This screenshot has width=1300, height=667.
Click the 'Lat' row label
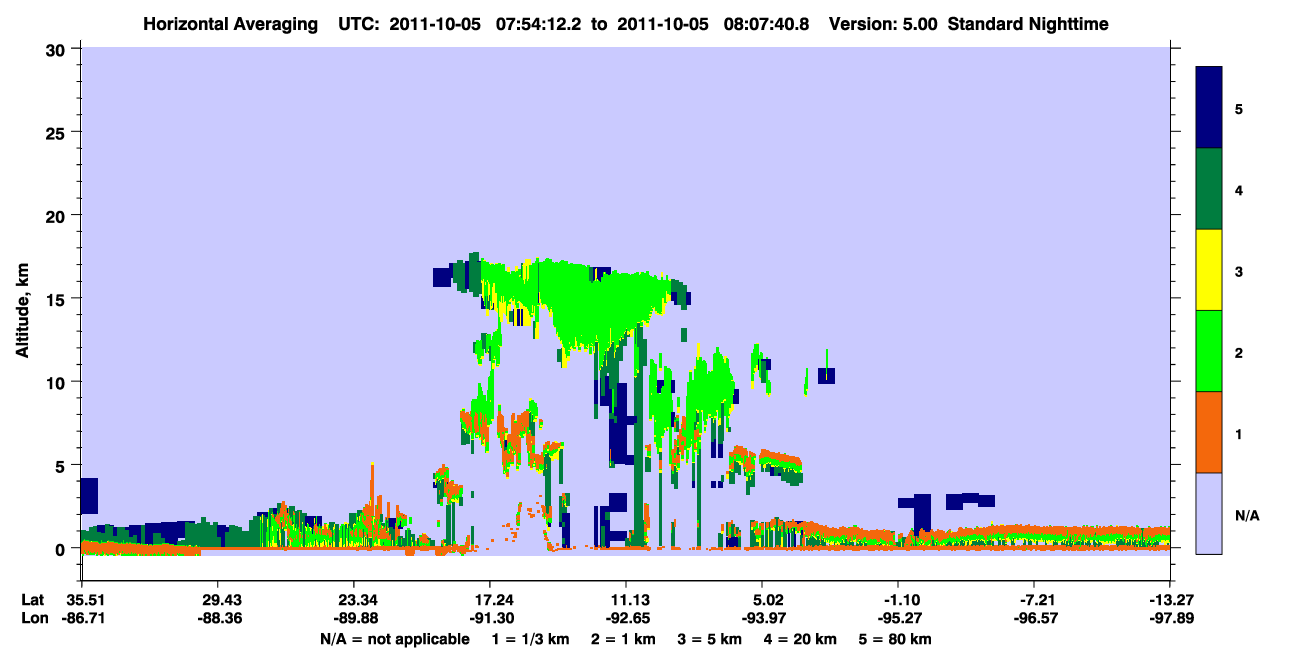point(32,600)
